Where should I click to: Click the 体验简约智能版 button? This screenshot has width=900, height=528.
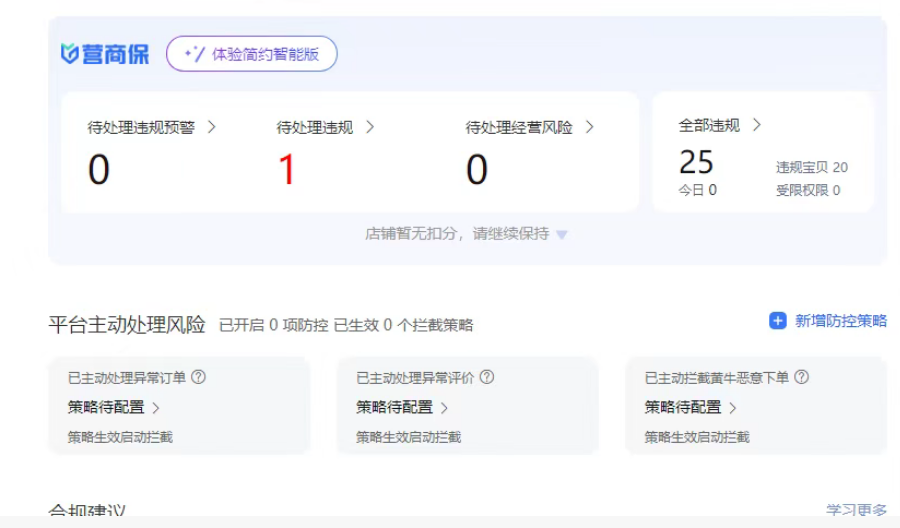coord(252,54)
